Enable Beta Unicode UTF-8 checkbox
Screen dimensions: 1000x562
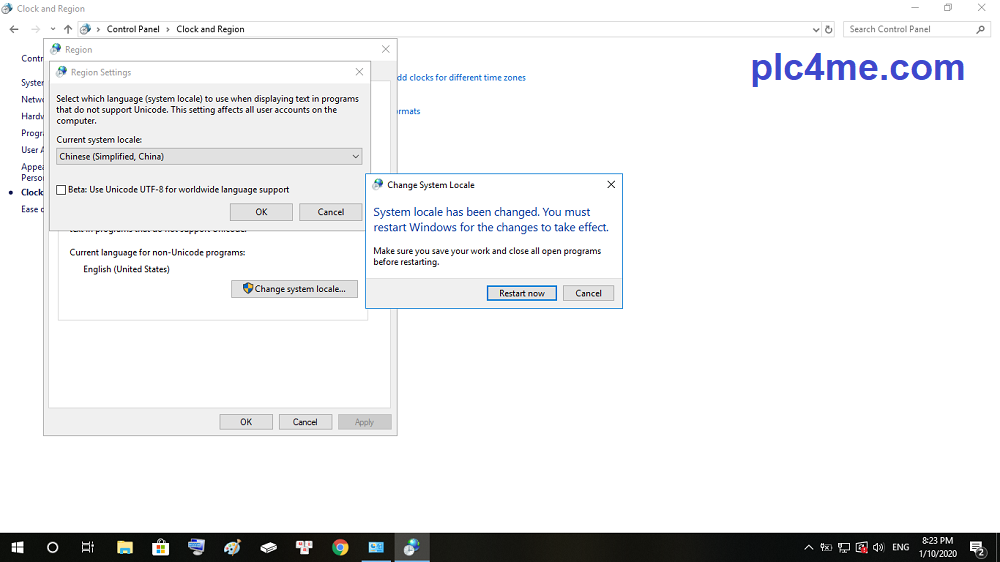coord(62,189)
